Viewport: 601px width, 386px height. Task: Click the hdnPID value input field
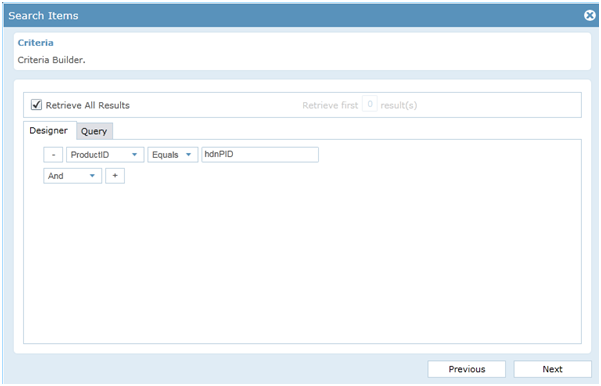click(x=260, y=155)
